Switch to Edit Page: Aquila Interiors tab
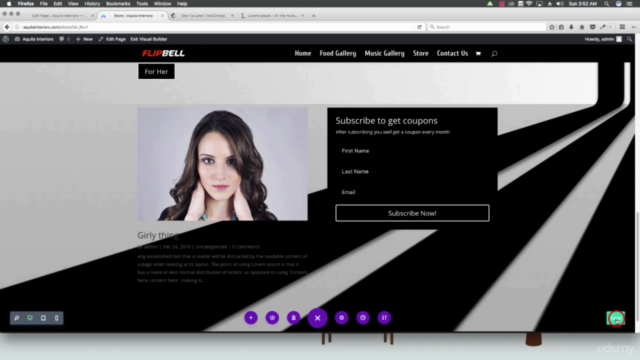 pos(60,16)
